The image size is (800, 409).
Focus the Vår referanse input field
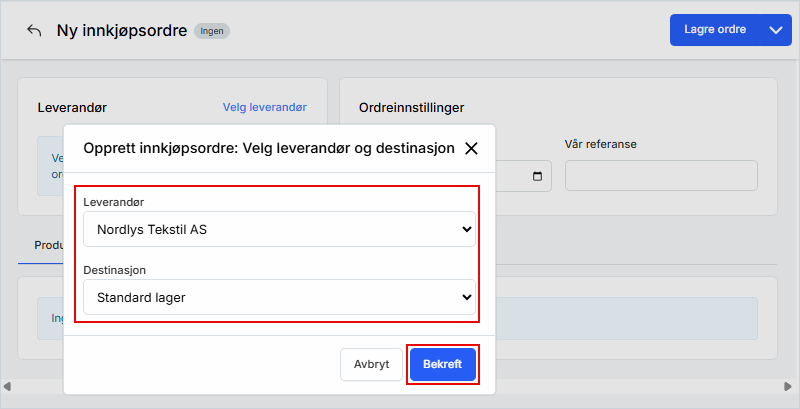tap(661, 175)
